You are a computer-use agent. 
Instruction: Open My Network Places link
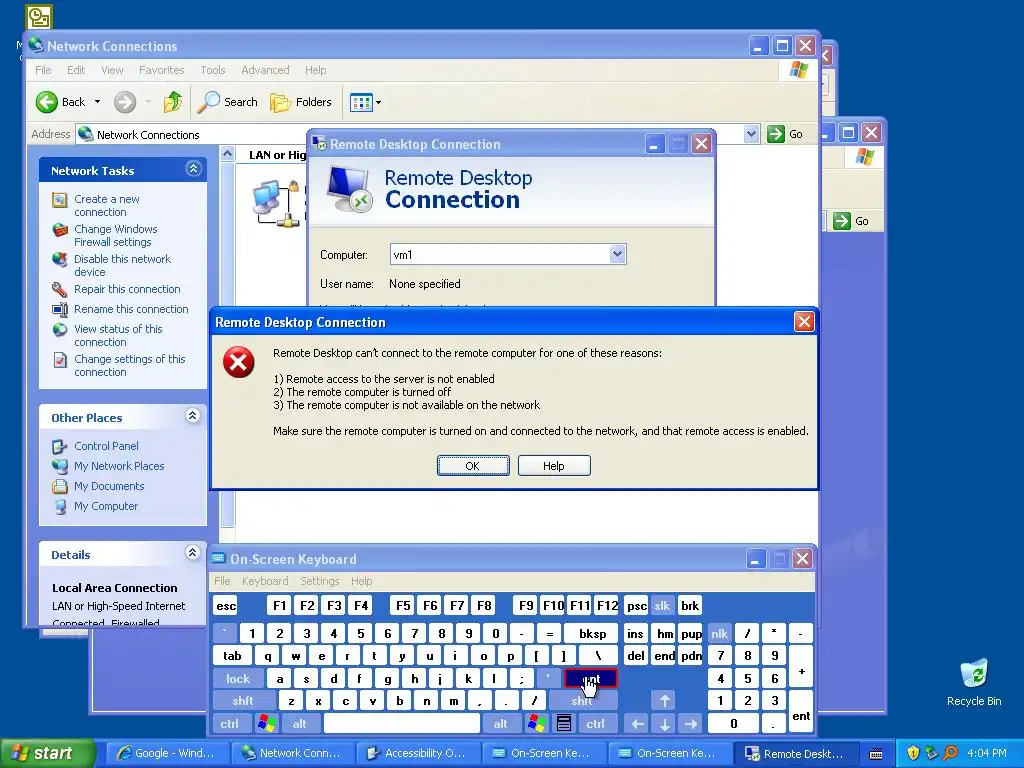[x=119, y=466]
